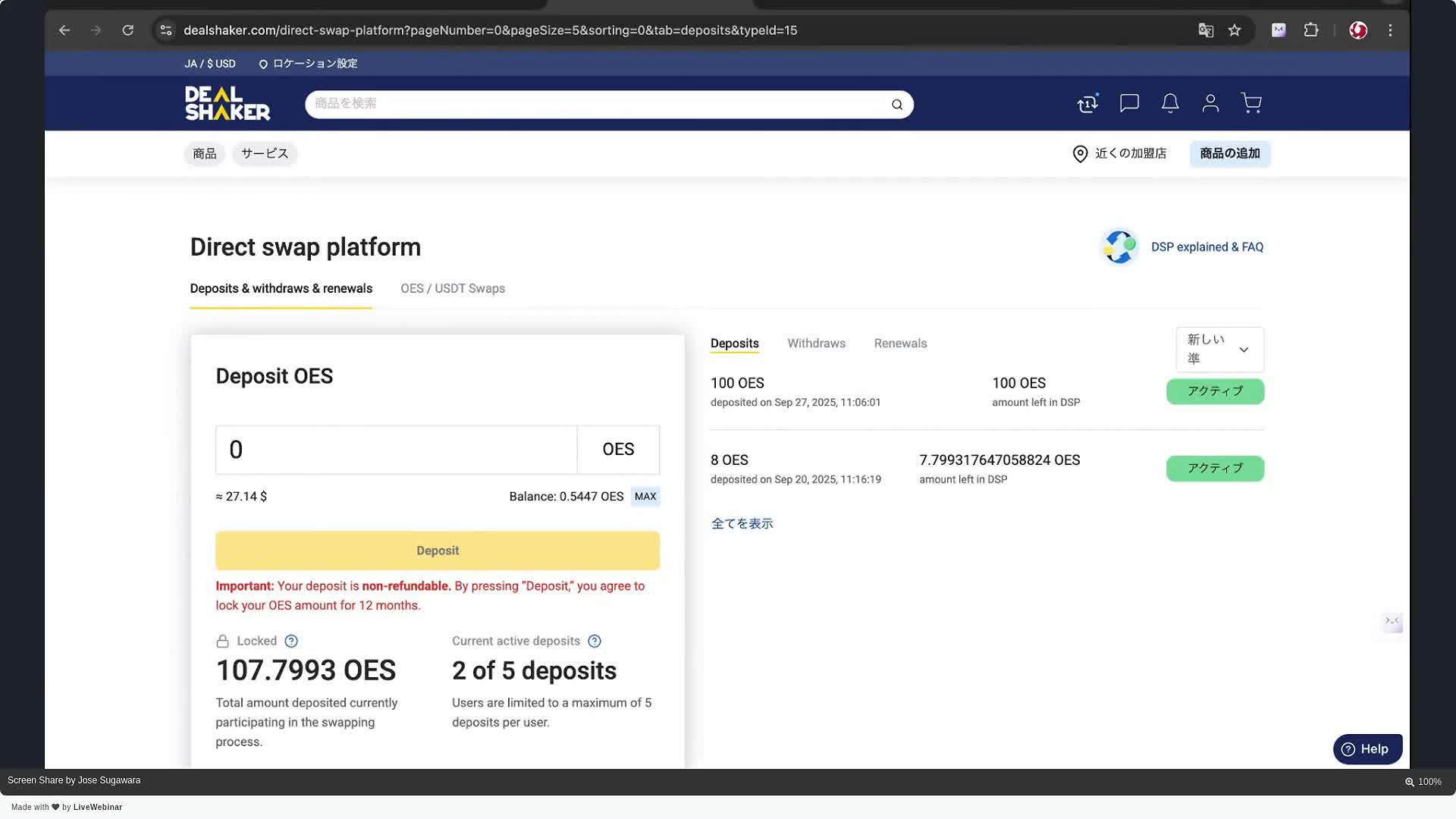Viewport: 1456px width, 819px height.
Task: Open the shopping cart icon
Action: point(1251,103)
